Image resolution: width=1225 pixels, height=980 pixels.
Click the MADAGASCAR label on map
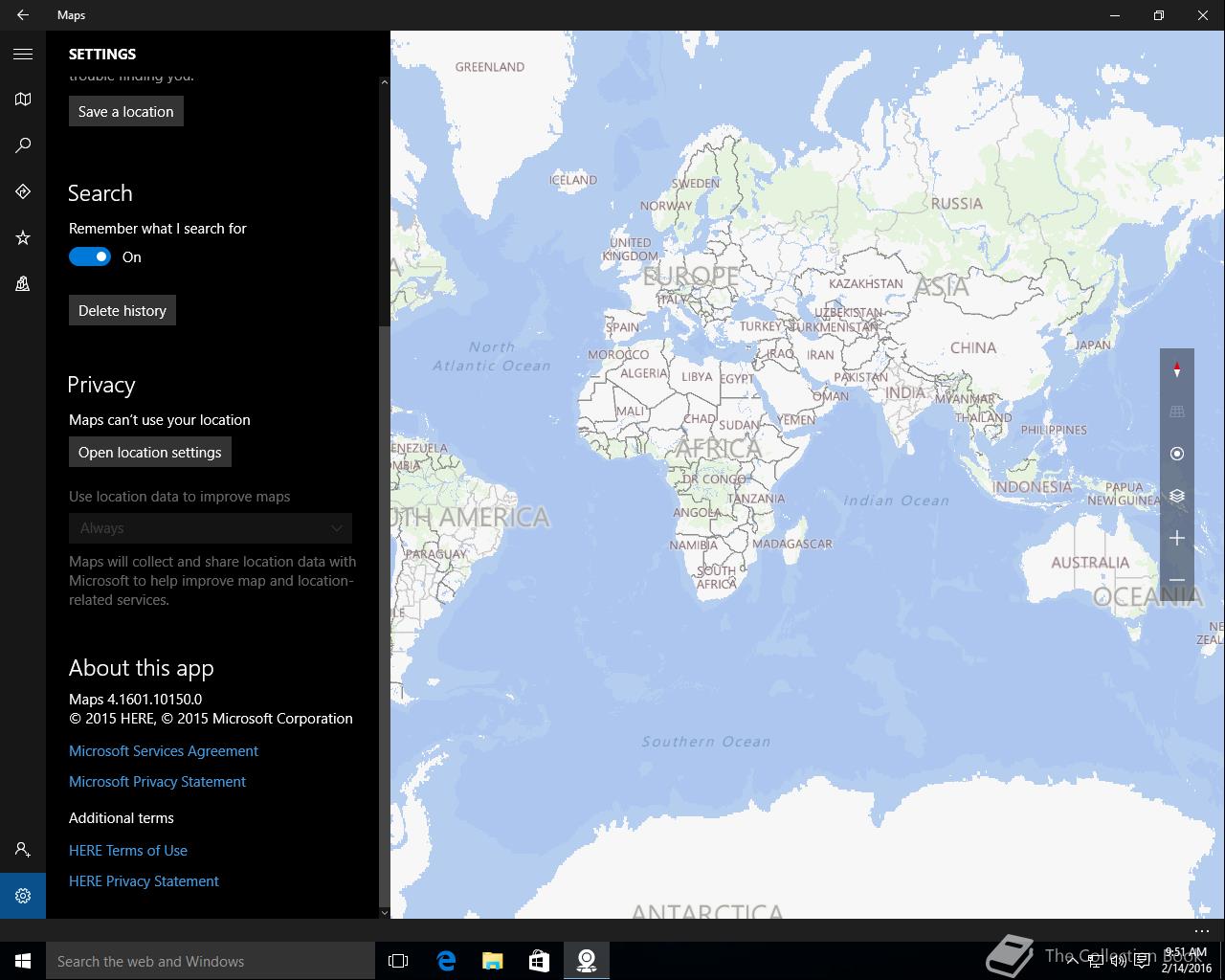pos(792,544)
